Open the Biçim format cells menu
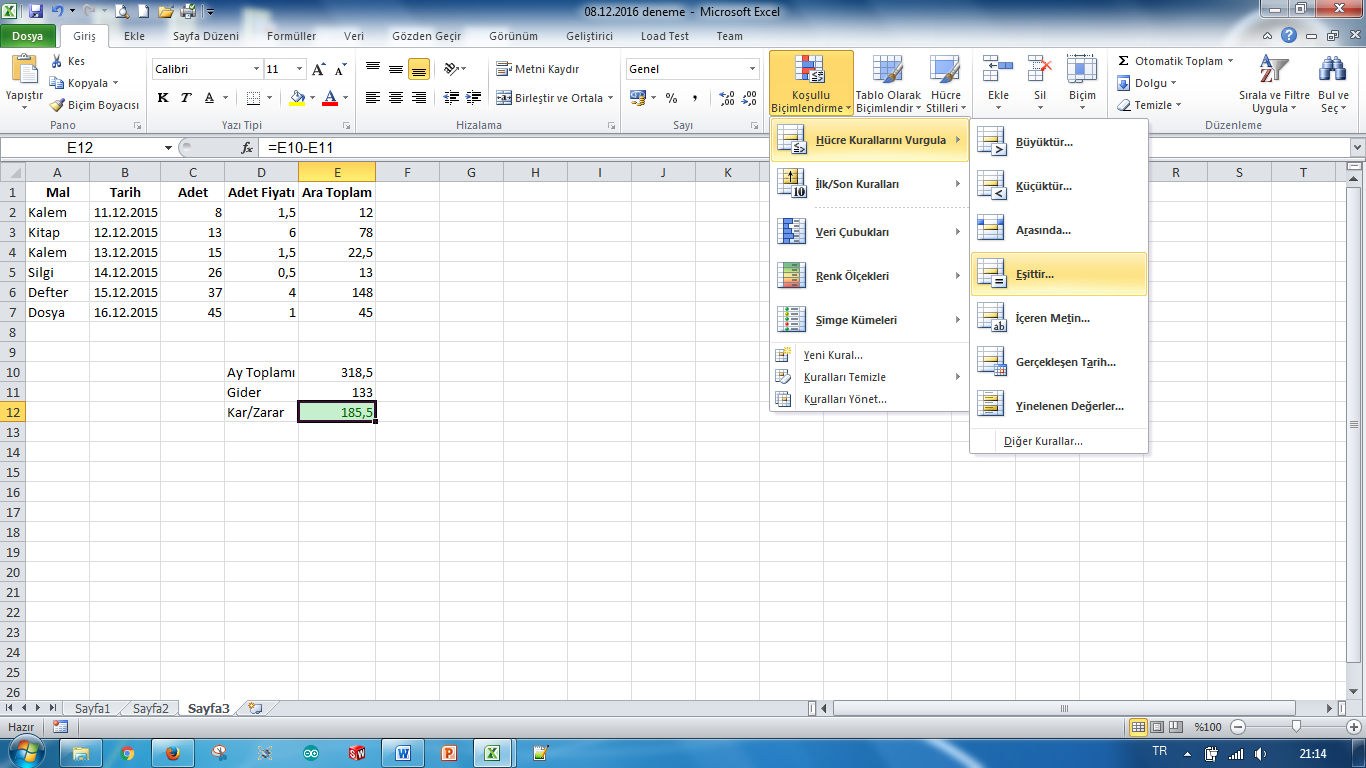This screenshot has width=1366, height=768. coord(1082,84)
